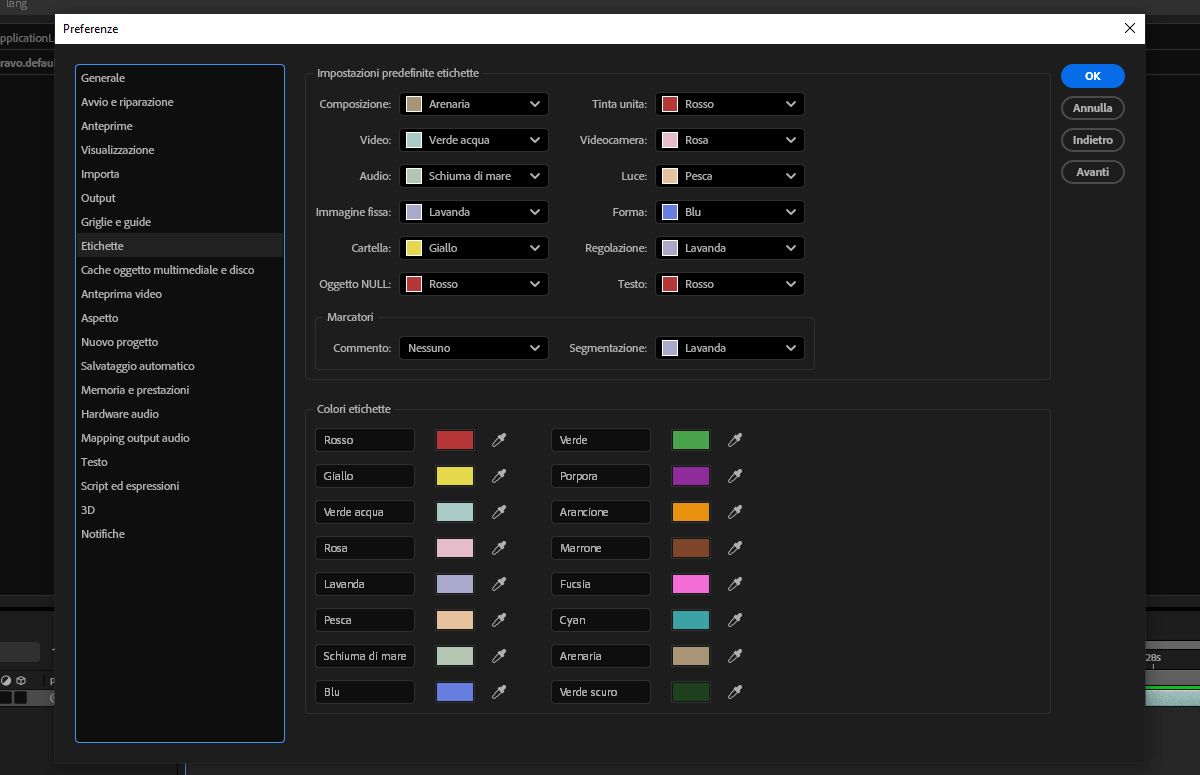Open Aspetto preferences category

[180, 318]
